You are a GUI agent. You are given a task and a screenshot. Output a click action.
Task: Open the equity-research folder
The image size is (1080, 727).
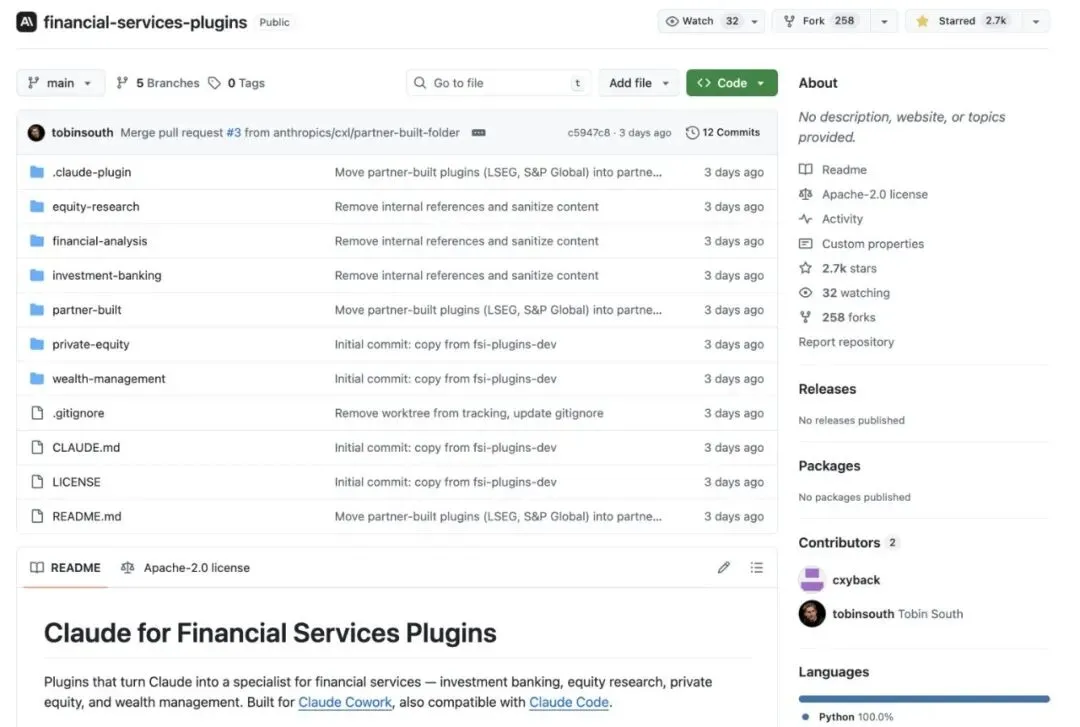click(96, 207)
